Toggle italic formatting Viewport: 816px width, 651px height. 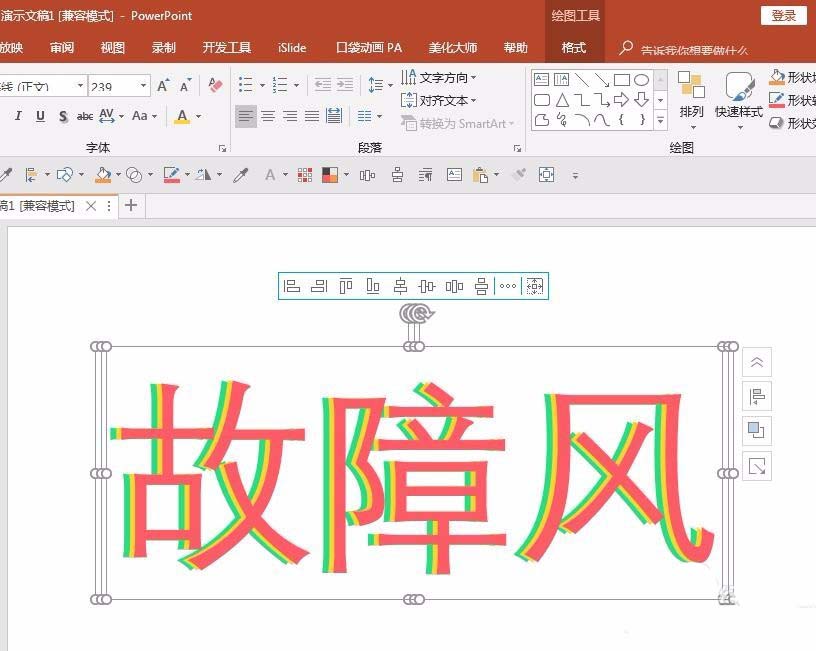[17, 116]
